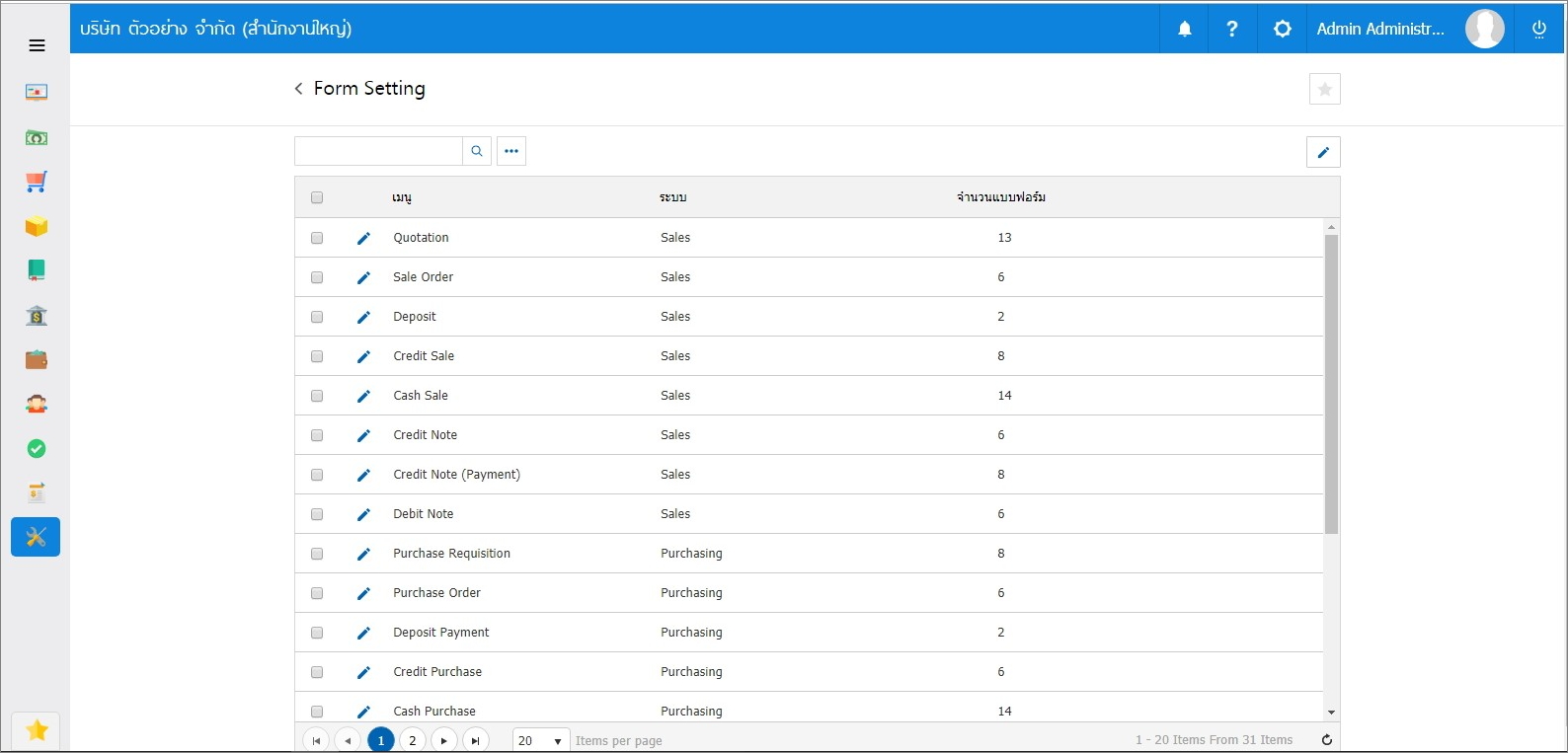Viewport: 1568px width, 753px height.
Task: Go to next page arrow
Action: (x=444, y=740)
